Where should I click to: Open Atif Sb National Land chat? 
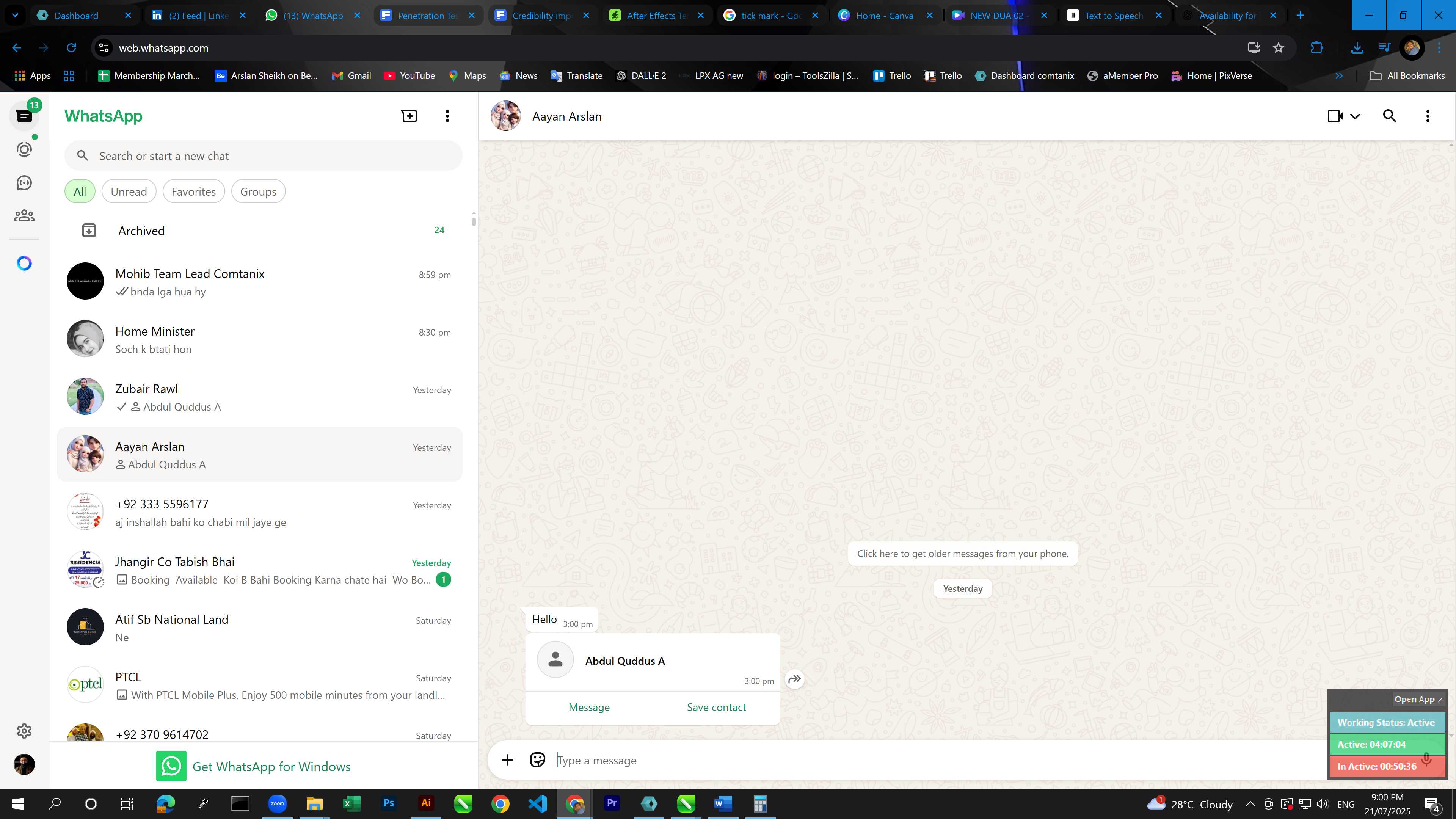click(260, 628)
